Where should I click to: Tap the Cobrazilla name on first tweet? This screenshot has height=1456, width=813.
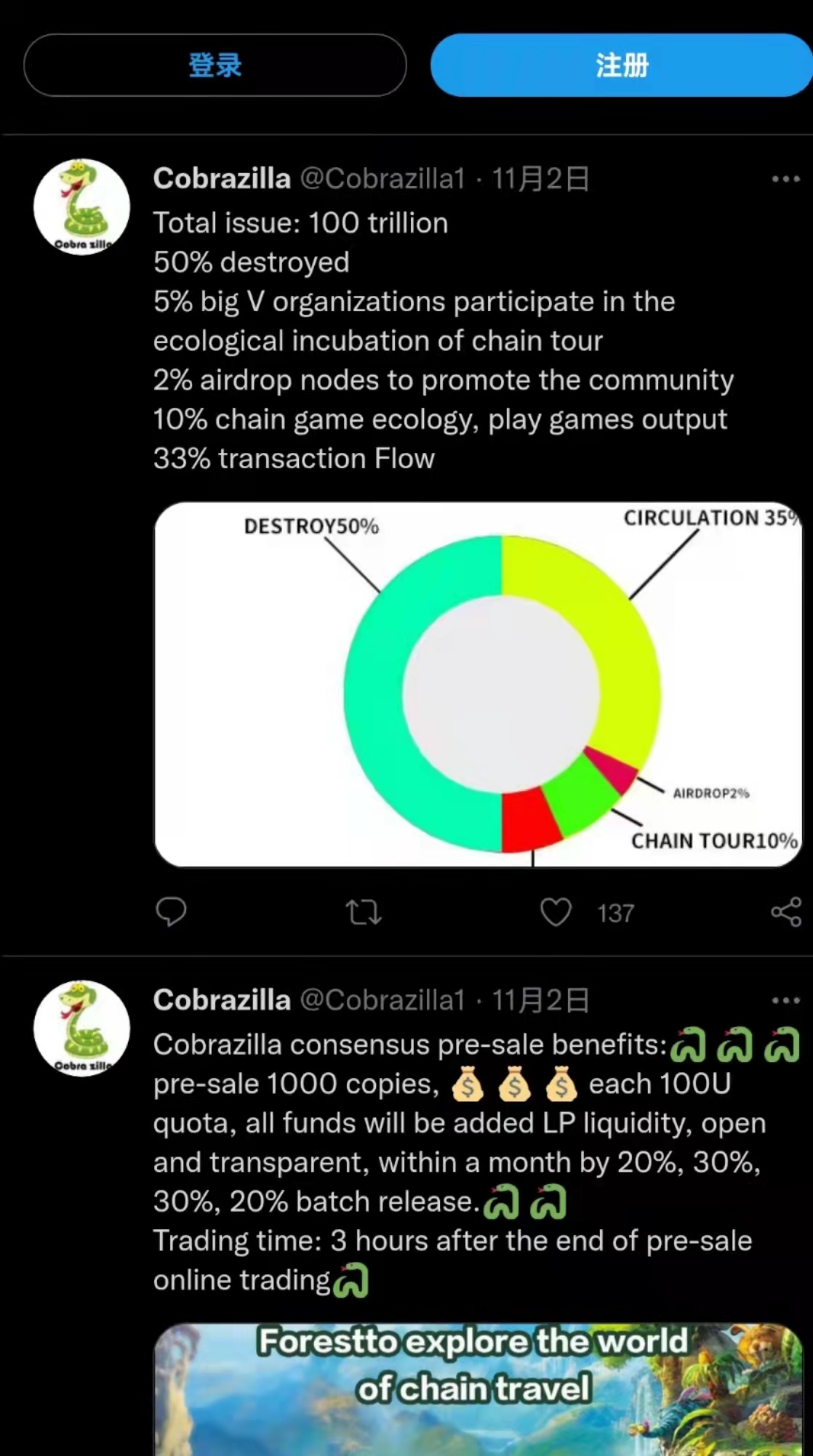[222, 179]
